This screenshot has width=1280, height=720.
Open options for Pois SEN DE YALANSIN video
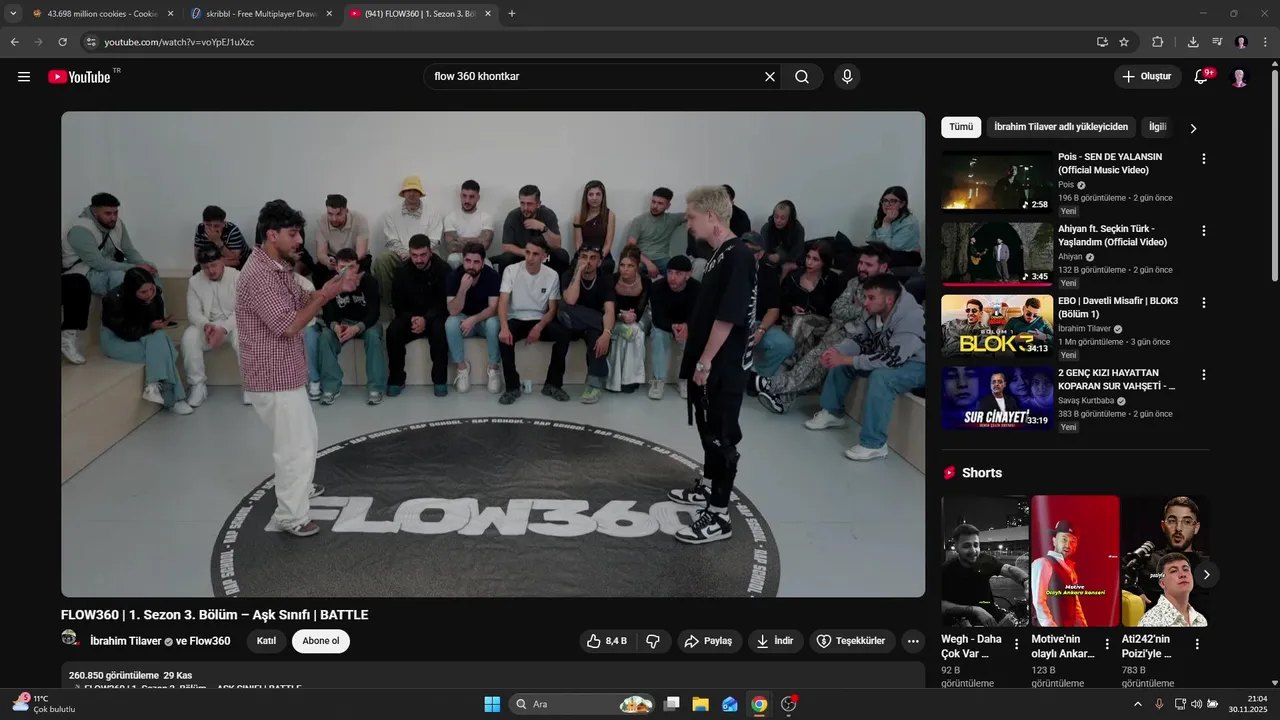coord(1204,159)
